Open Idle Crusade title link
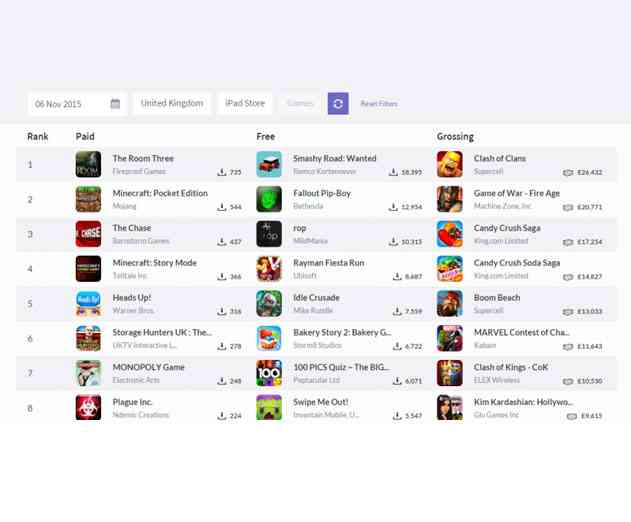631x522 pixels. point(316,298)
